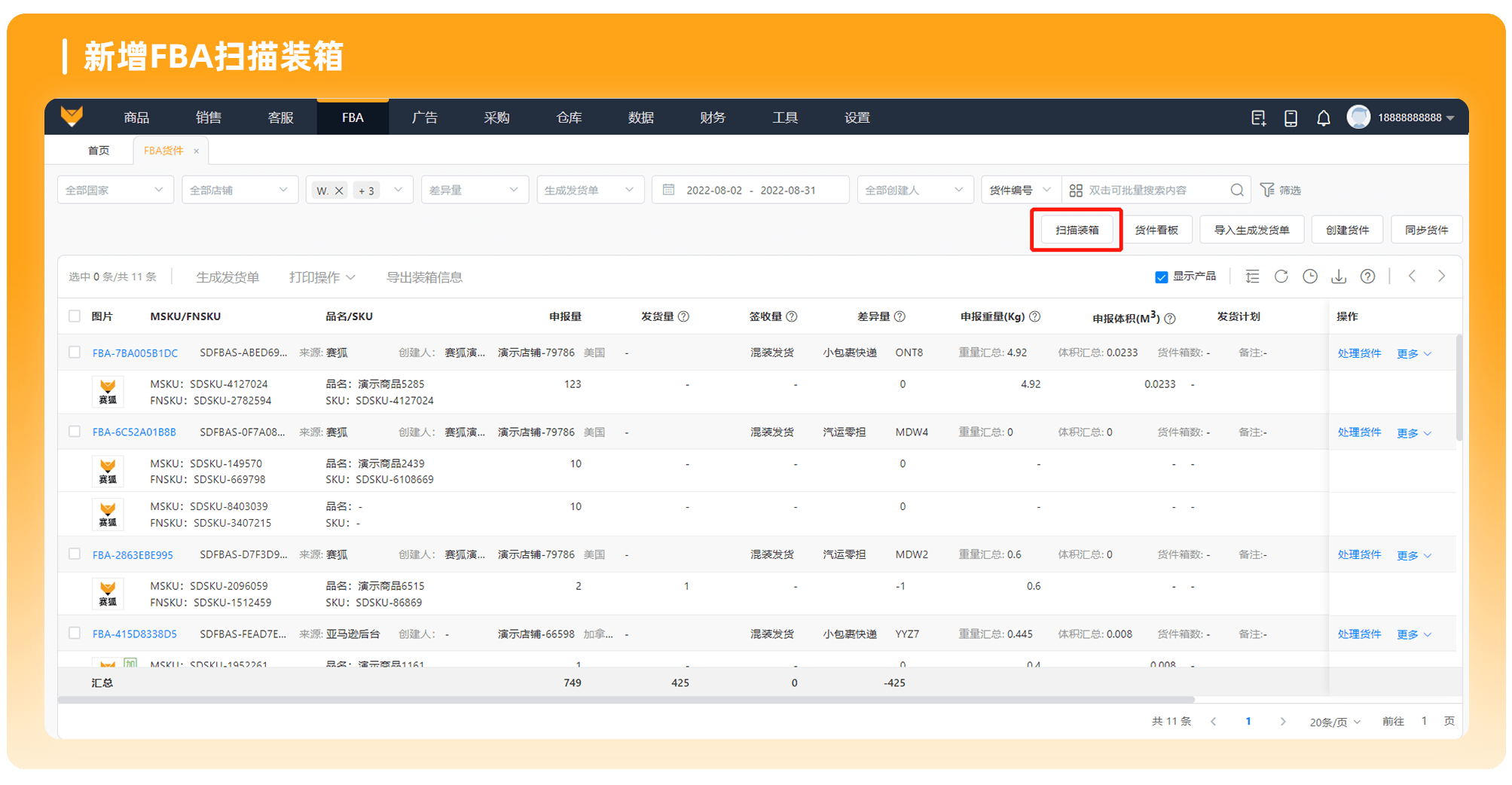Toggle the 显示产品 checkbox
The width and height of the screenshot is (1512, 785).
(1162, 277)
